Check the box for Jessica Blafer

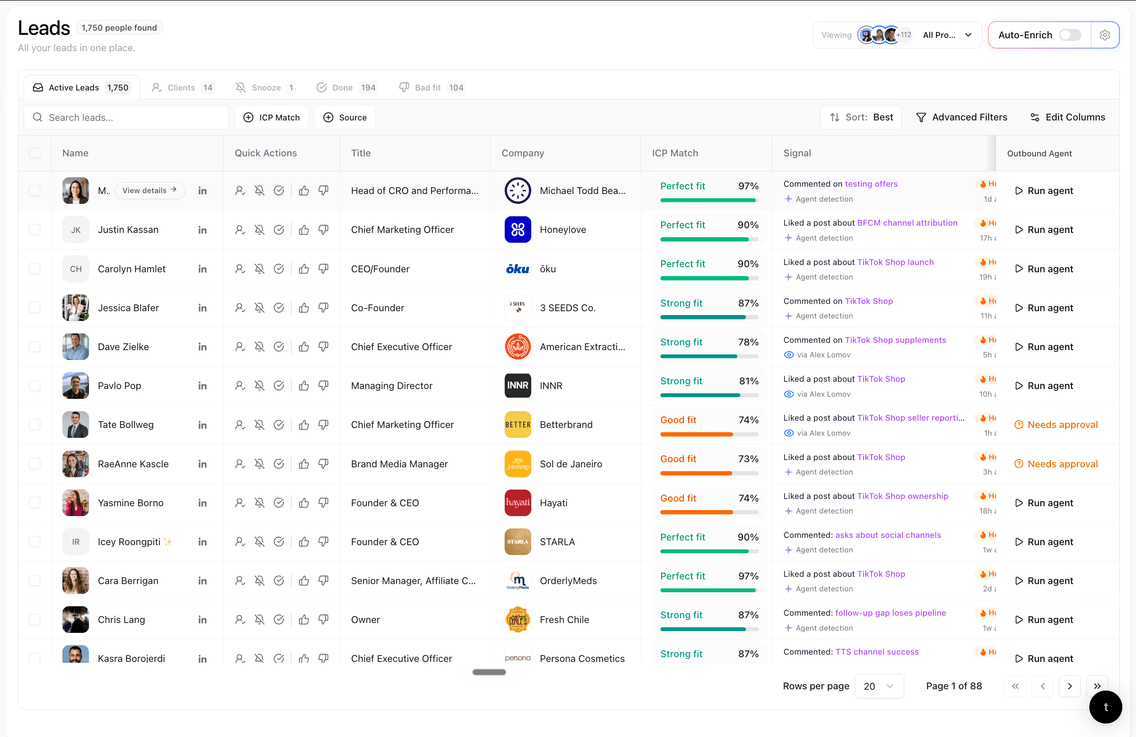[x=35, y=308]
